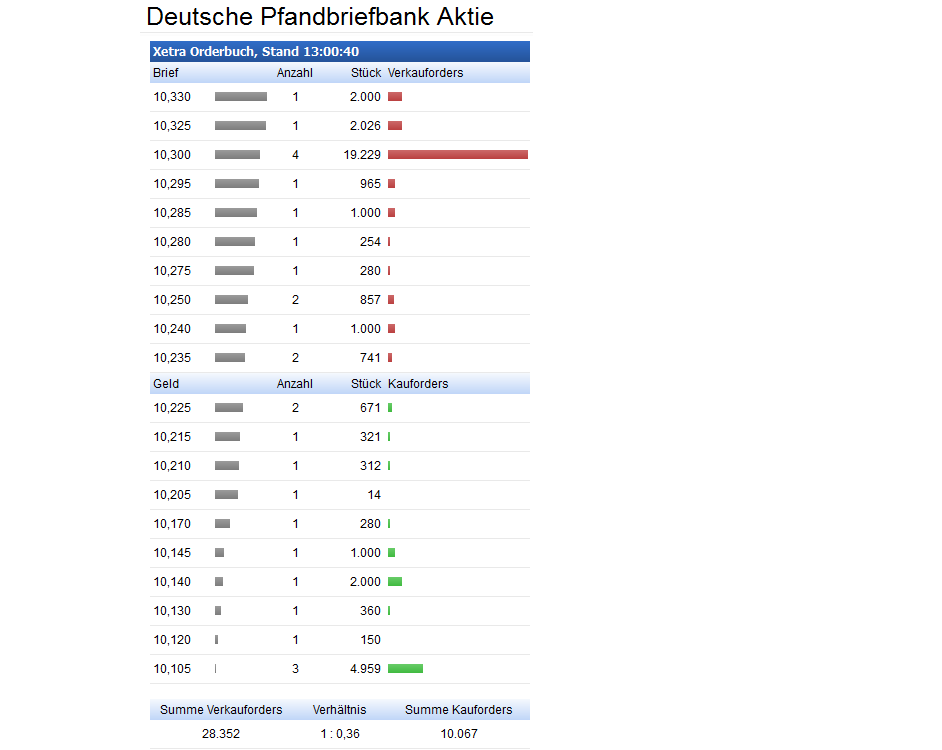942x750 pixels.
Task: Click the Verkauforders column header
Action: [x=425, y=73]
